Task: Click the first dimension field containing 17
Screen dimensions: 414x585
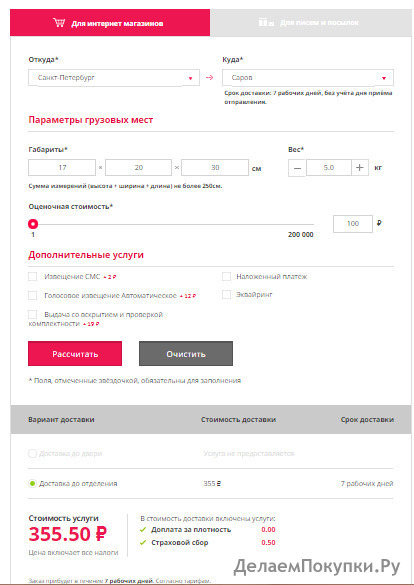Action: [x=62, y=168]
